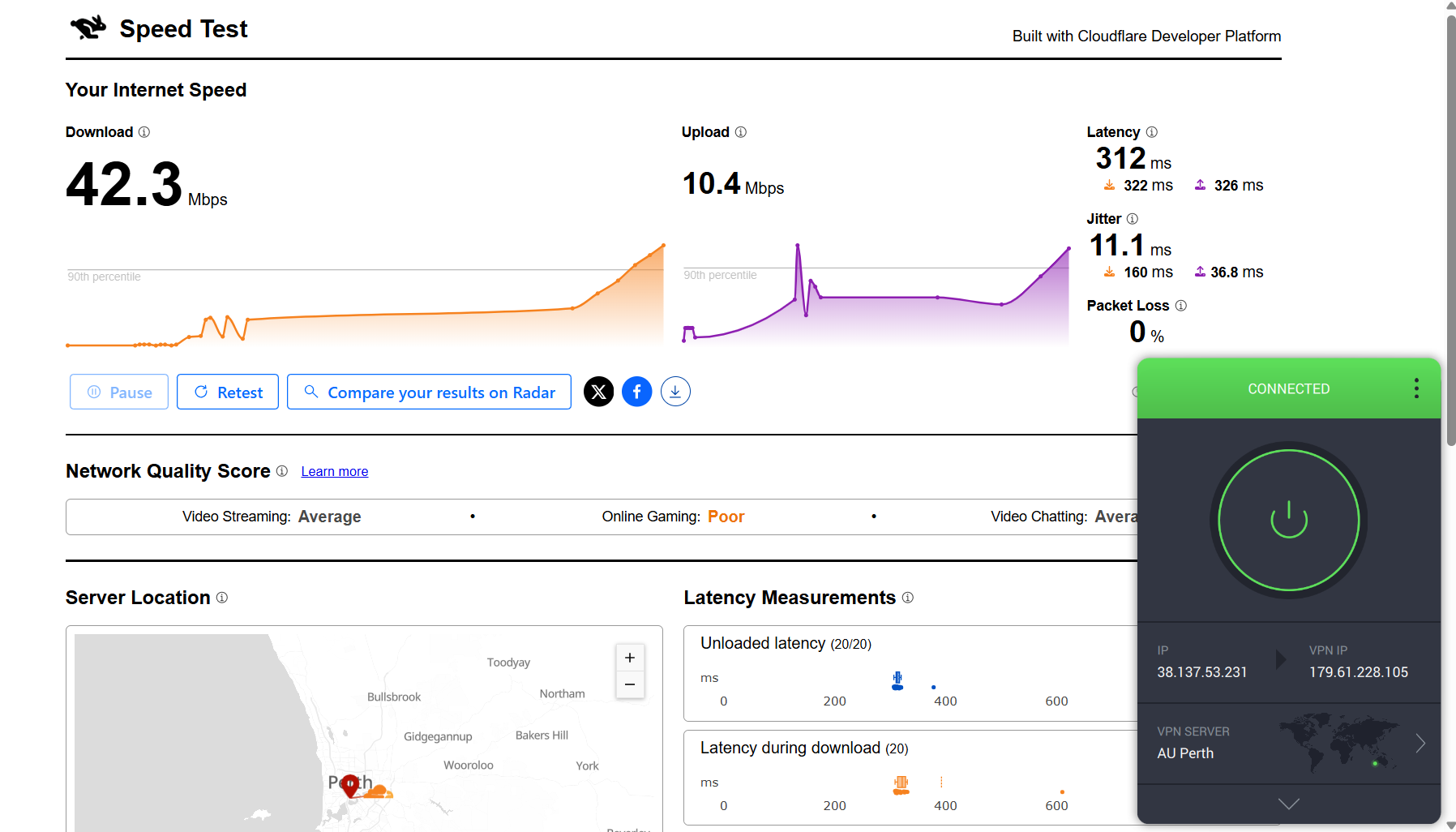The height and width of the screenshot is (832, 1456).
Task: Open the VPN three-dot options menu
Action: coord(1416,388)
